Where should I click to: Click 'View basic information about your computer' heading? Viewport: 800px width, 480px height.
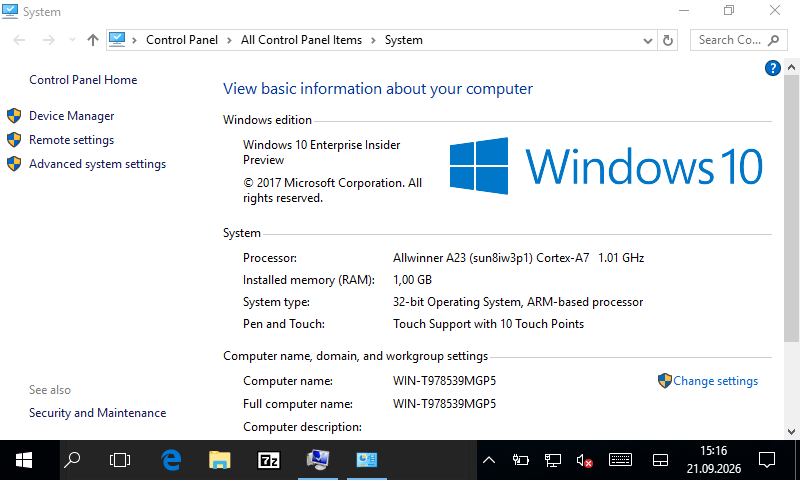click(x=378, y=89)
